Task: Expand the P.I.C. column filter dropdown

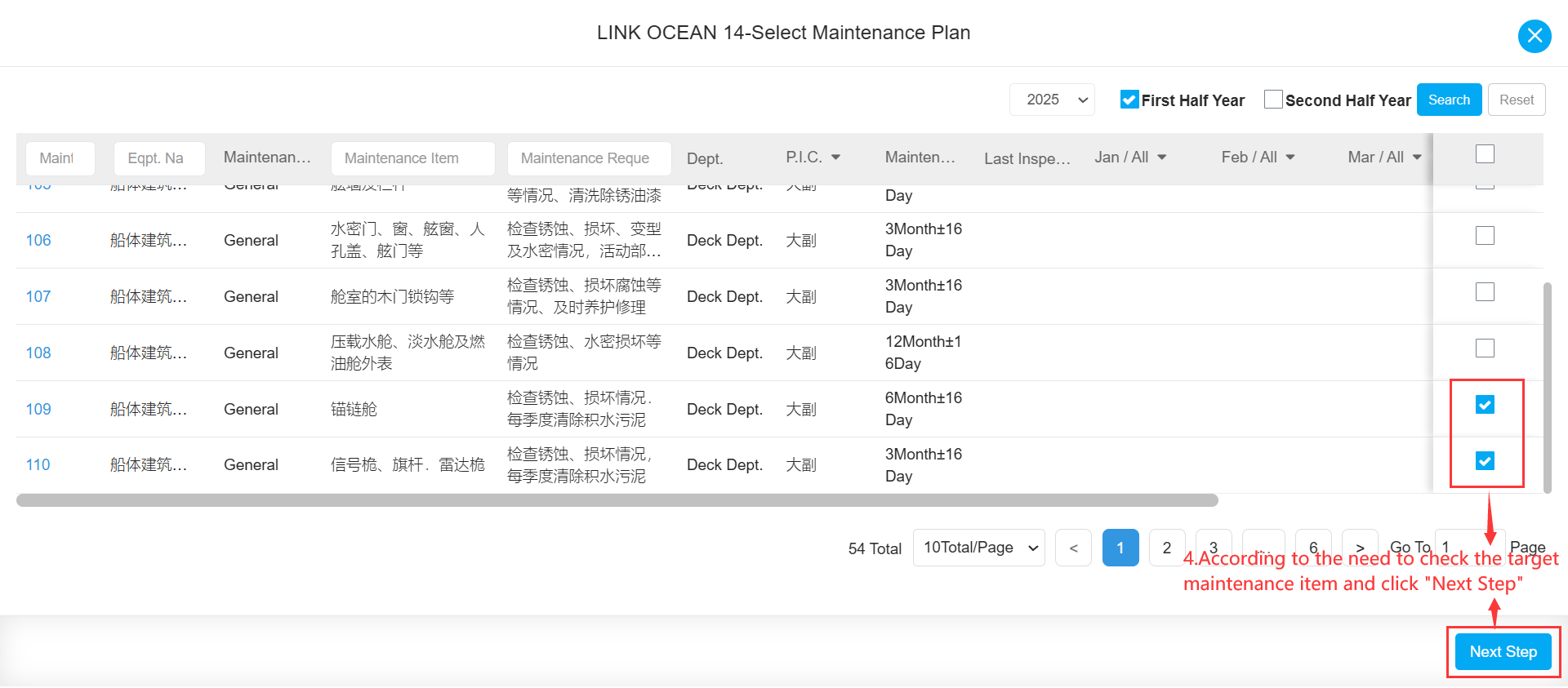Action: point(835,158)
